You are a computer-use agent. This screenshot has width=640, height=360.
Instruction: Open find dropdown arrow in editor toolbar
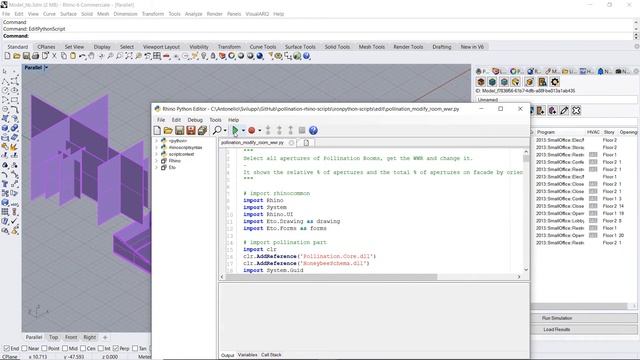225,130
